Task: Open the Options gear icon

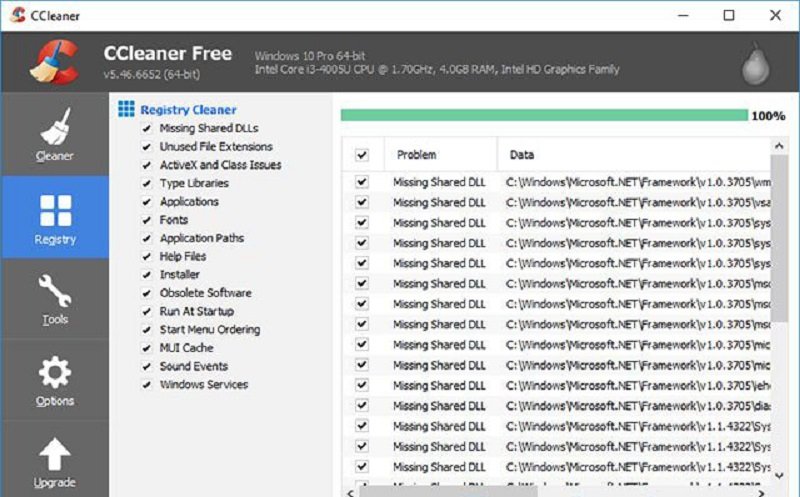Action: (x=55, y=372)
